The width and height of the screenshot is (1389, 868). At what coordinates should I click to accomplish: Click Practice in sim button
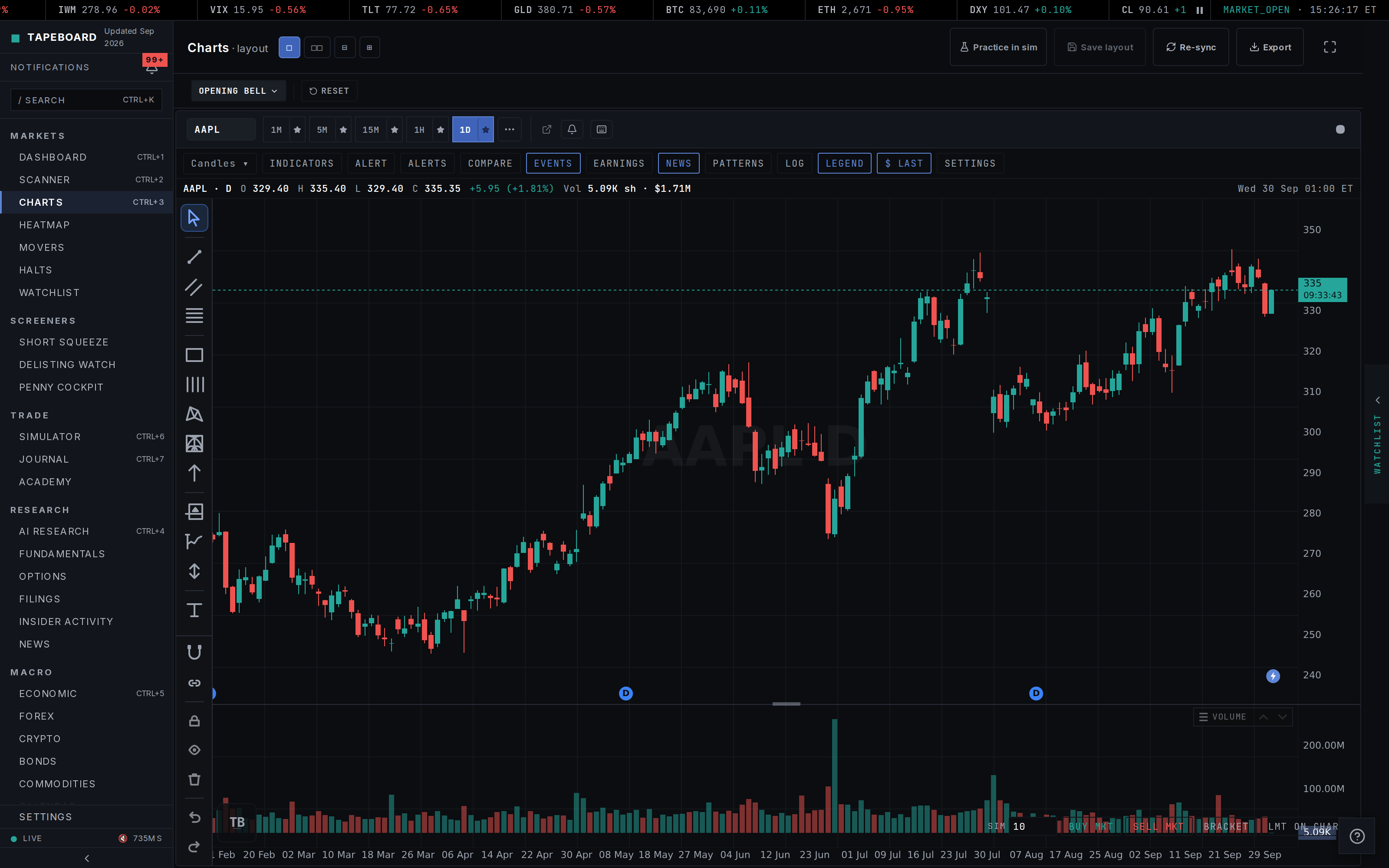click(998, 47)
